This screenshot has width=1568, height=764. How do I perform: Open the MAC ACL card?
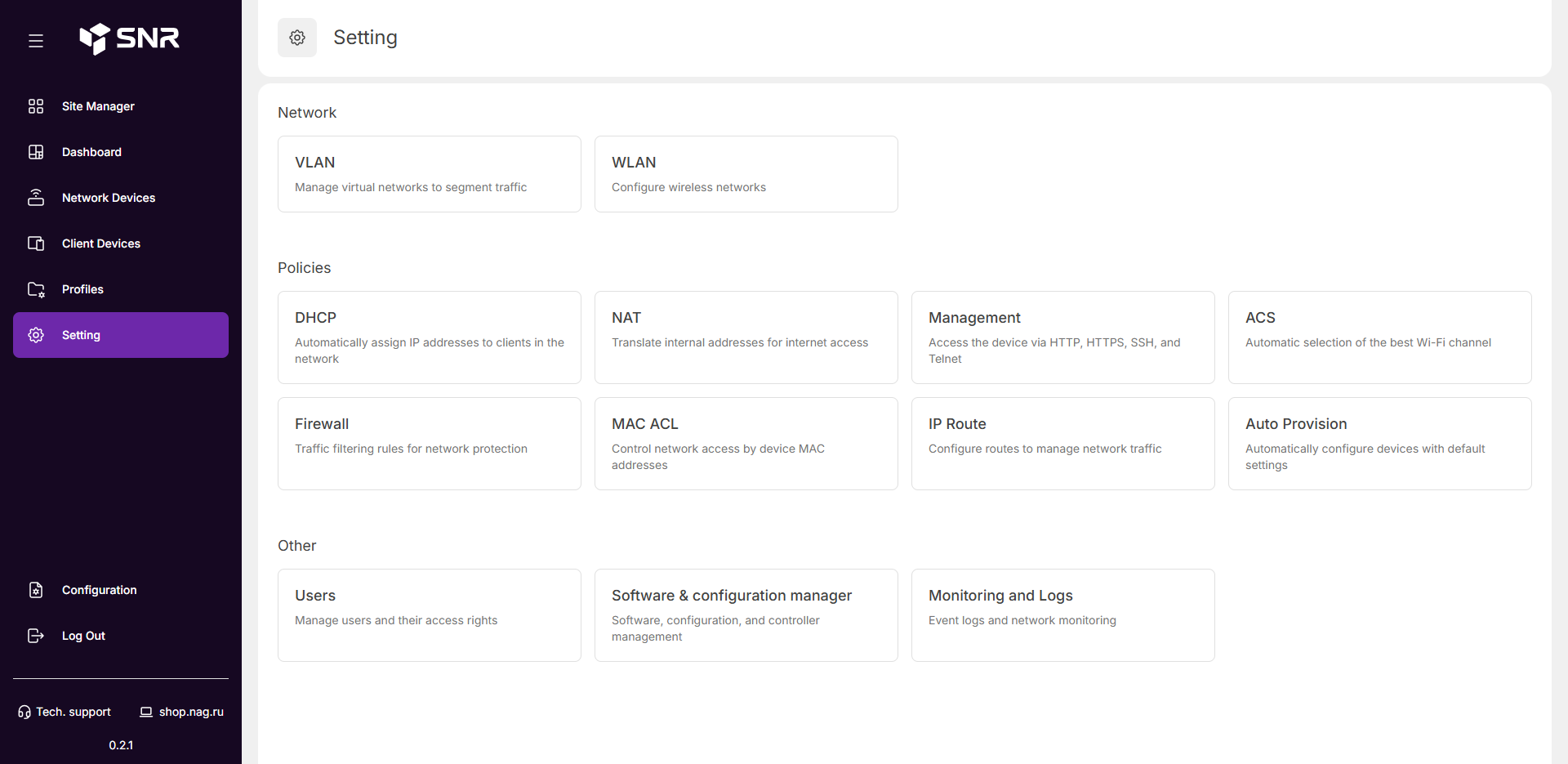click(746, 444)
